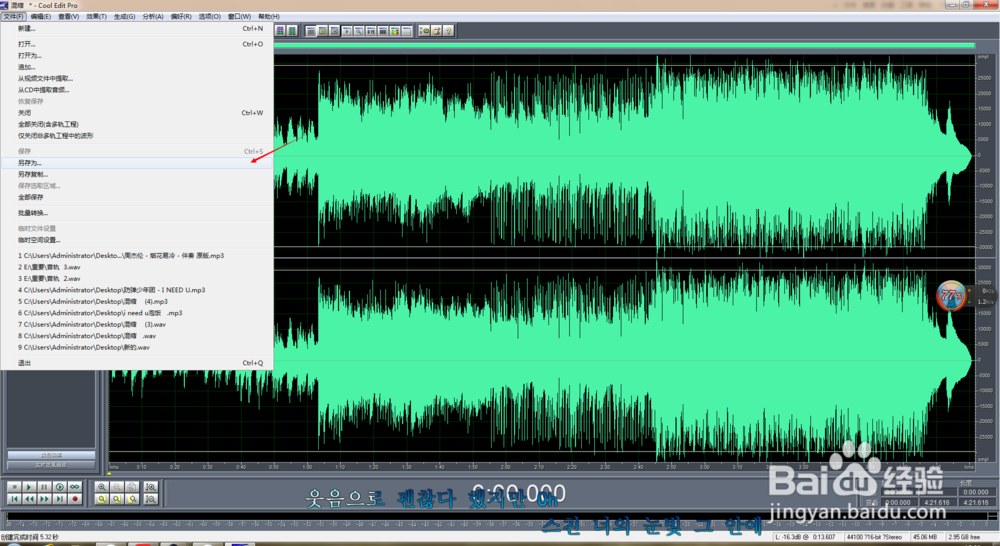
Task: Click the blank window toolbar icon
Action: tap(407, 31)
